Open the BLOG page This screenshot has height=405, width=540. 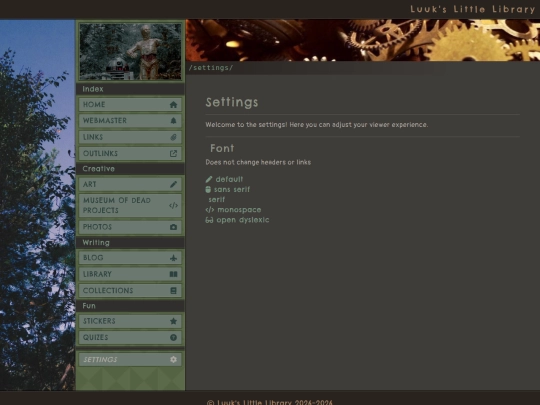[130, 258]
